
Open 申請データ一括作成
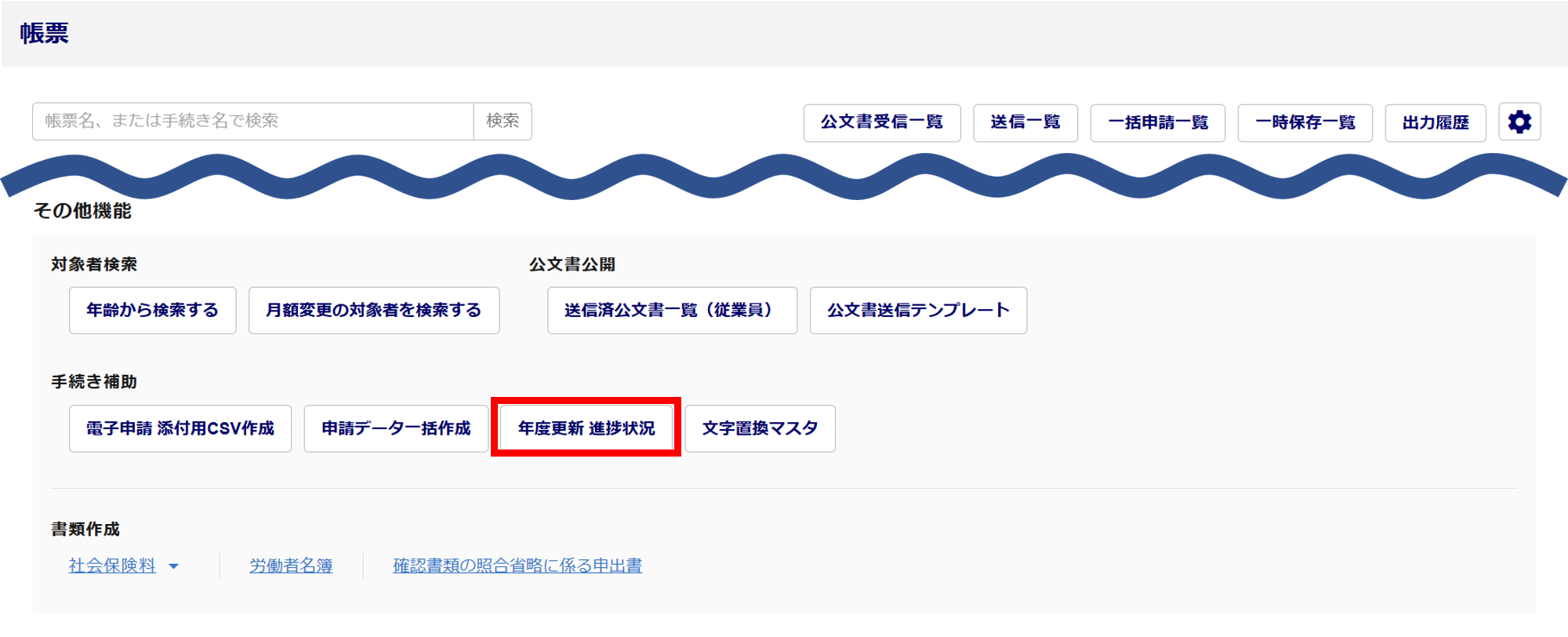click(396, 428)
